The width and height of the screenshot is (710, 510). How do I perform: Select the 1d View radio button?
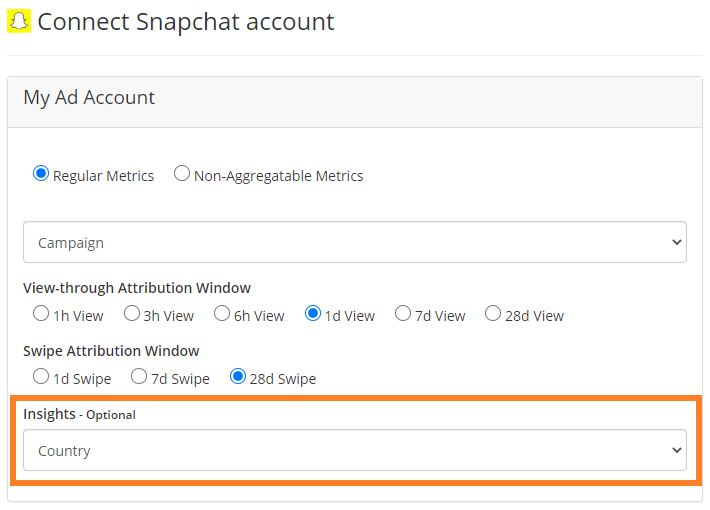[313, 313]
